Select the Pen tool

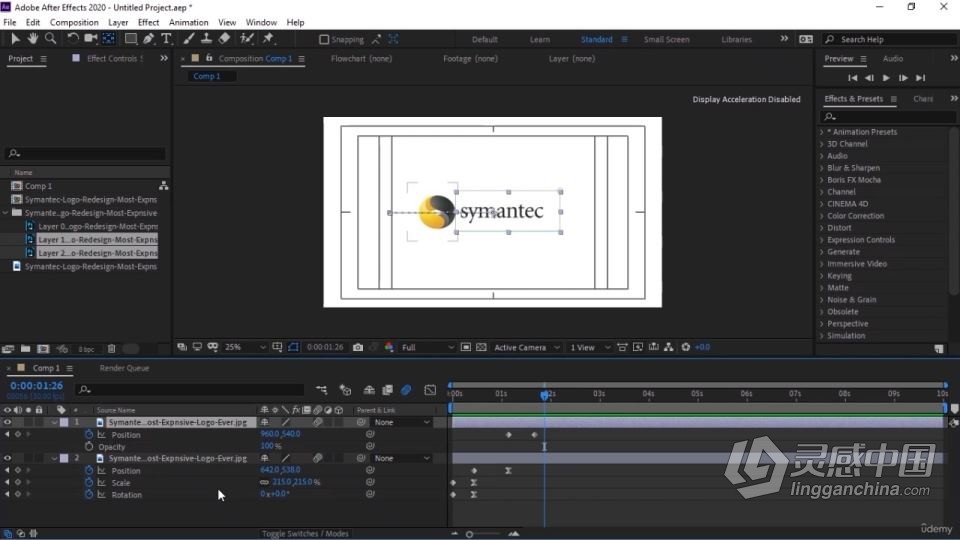point(148,39)
